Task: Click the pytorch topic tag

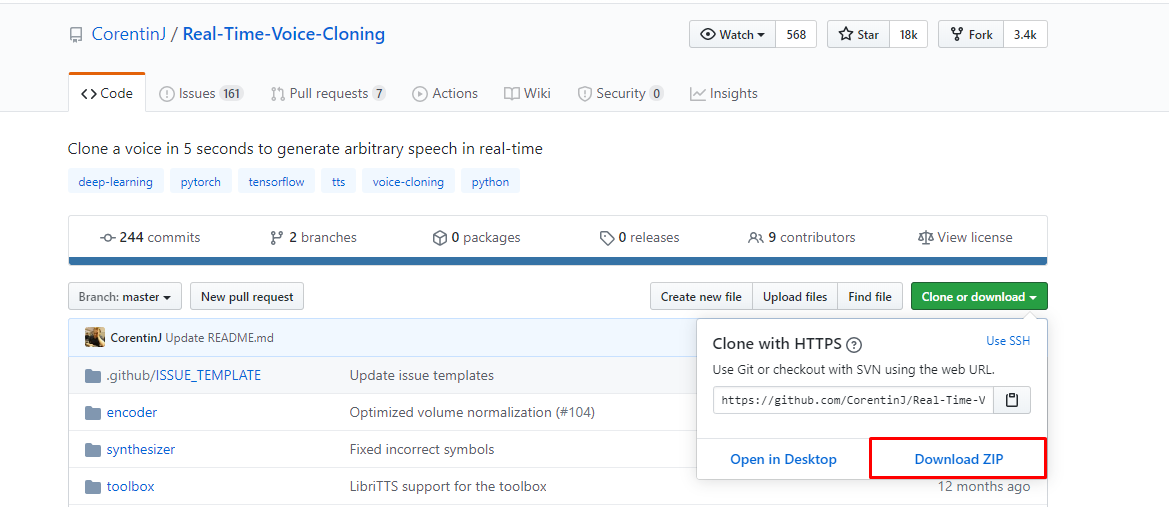Action: (201, 182)
